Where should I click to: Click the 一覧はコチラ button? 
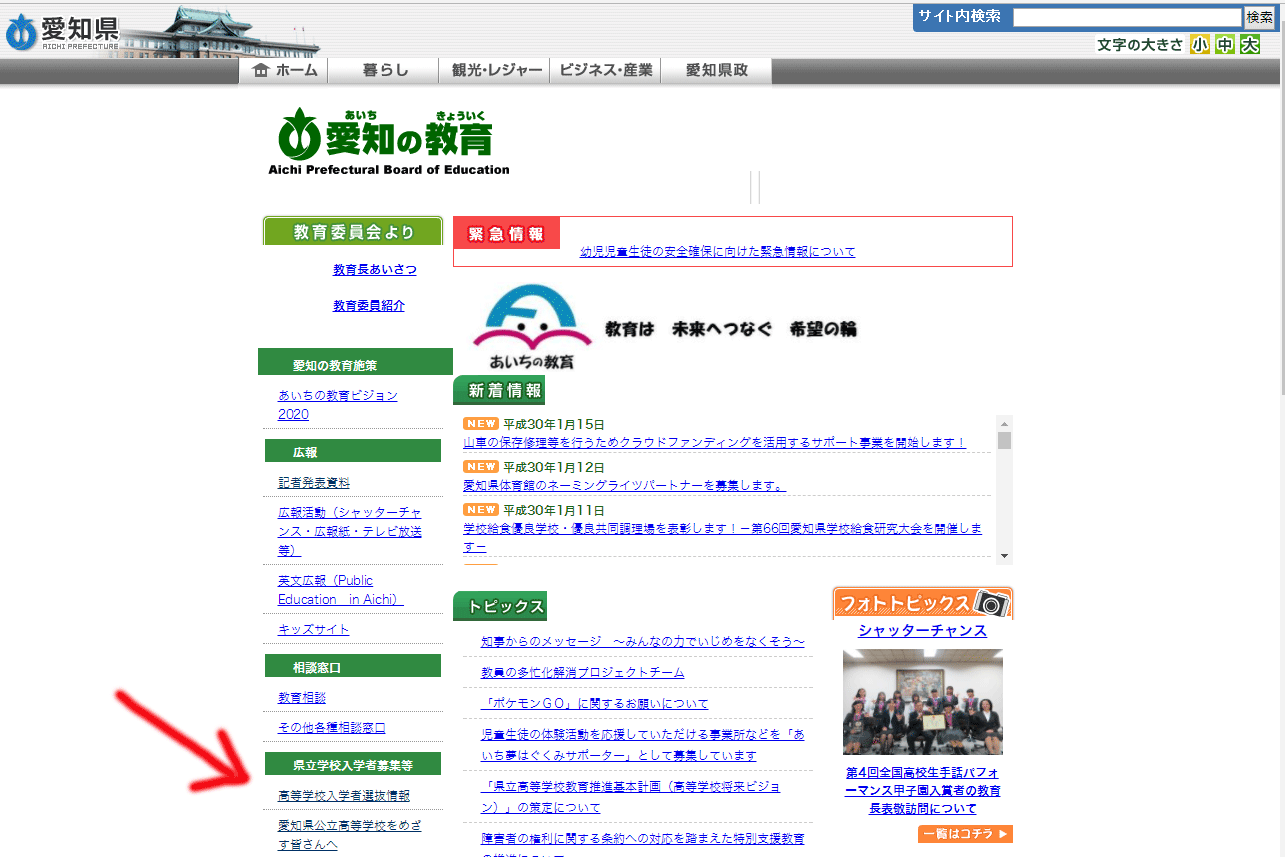click(x=965, y=834)
